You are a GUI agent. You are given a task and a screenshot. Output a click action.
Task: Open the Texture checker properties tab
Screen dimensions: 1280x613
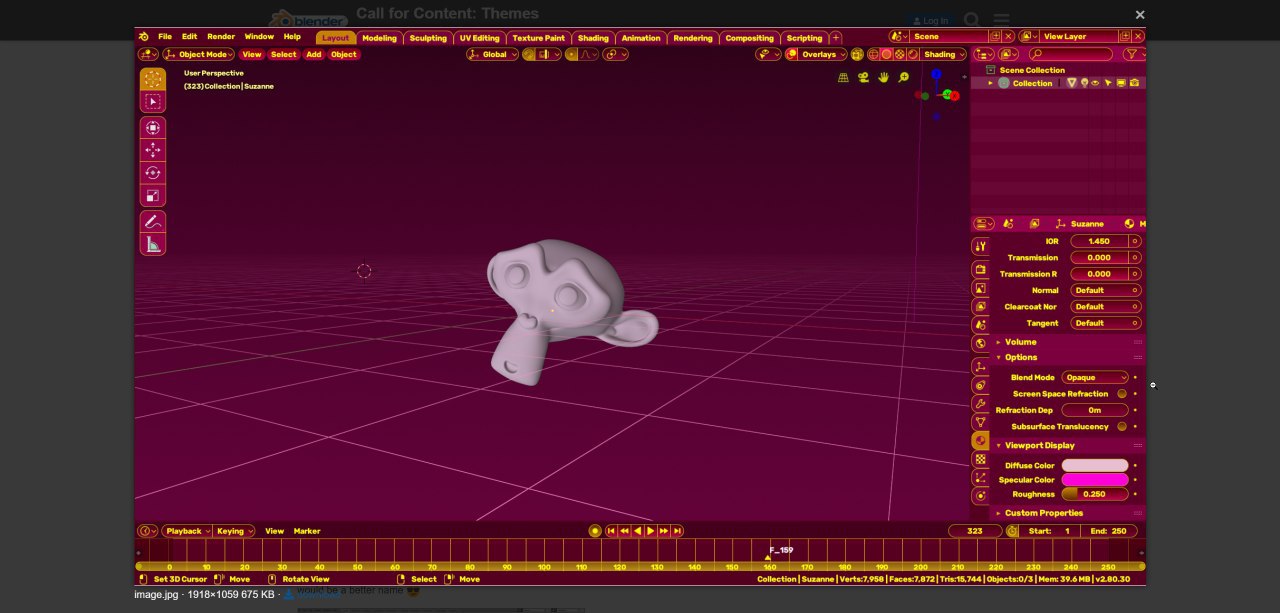(980, 459)
